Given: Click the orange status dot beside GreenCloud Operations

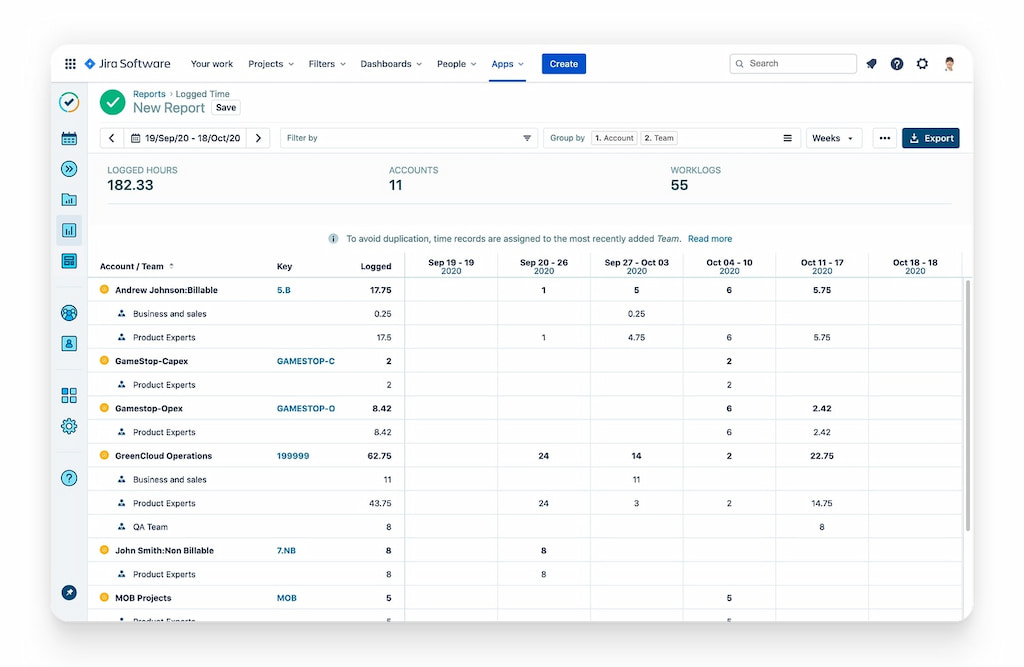Looking at the screenshot, I should 104,455.
